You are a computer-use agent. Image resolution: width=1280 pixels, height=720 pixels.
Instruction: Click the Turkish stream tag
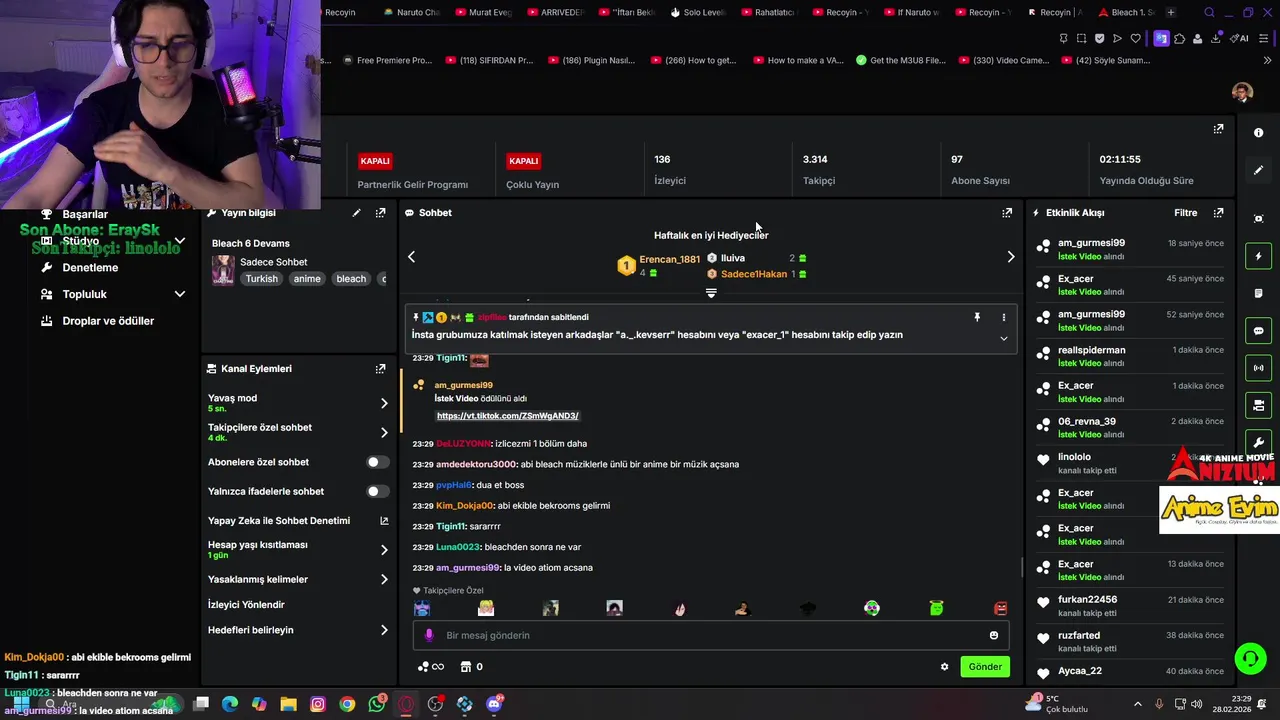pyautogui.click(x=262, y=279)
